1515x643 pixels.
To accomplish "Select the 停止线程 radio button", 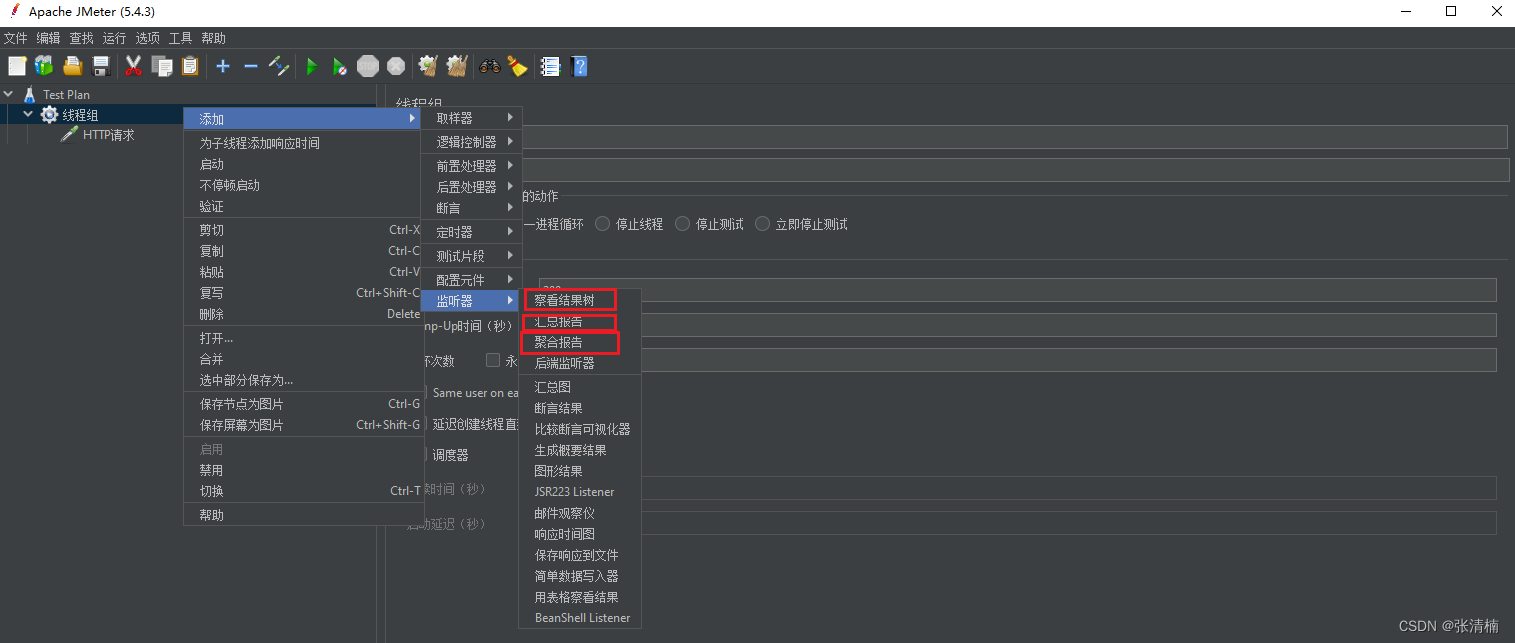I will (603, 224).
